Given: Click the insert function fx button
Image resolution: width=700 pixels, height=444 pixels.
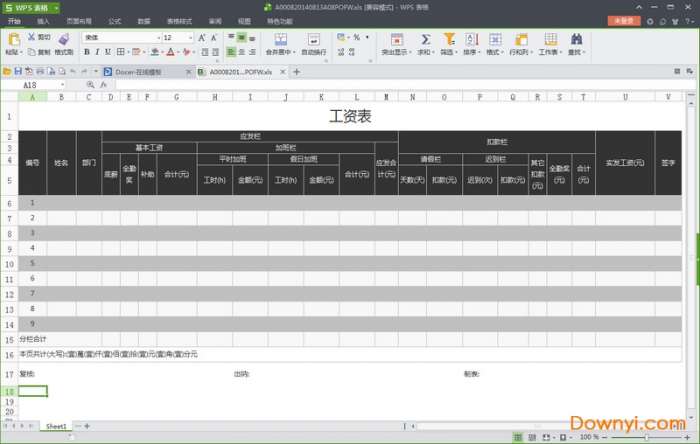Looking at the screenshot, I should (103, 84).
